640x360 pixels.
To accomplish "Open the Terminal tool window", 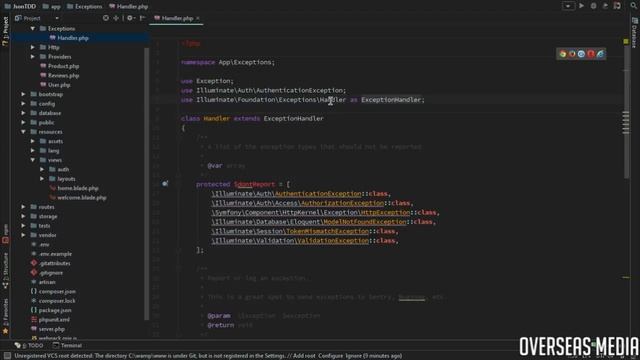I will (x=67, y=345).
